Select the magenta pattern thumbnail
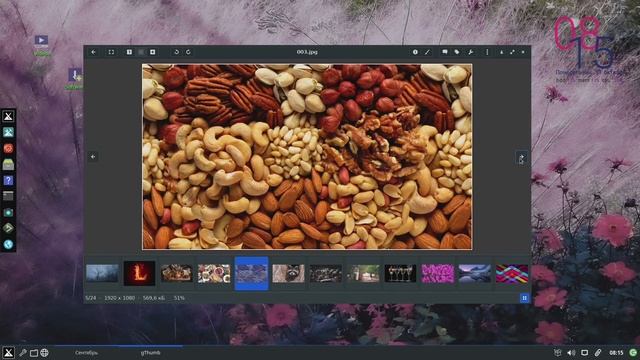The height and width of the screenshot is (360, 640). tap(438, 273)
